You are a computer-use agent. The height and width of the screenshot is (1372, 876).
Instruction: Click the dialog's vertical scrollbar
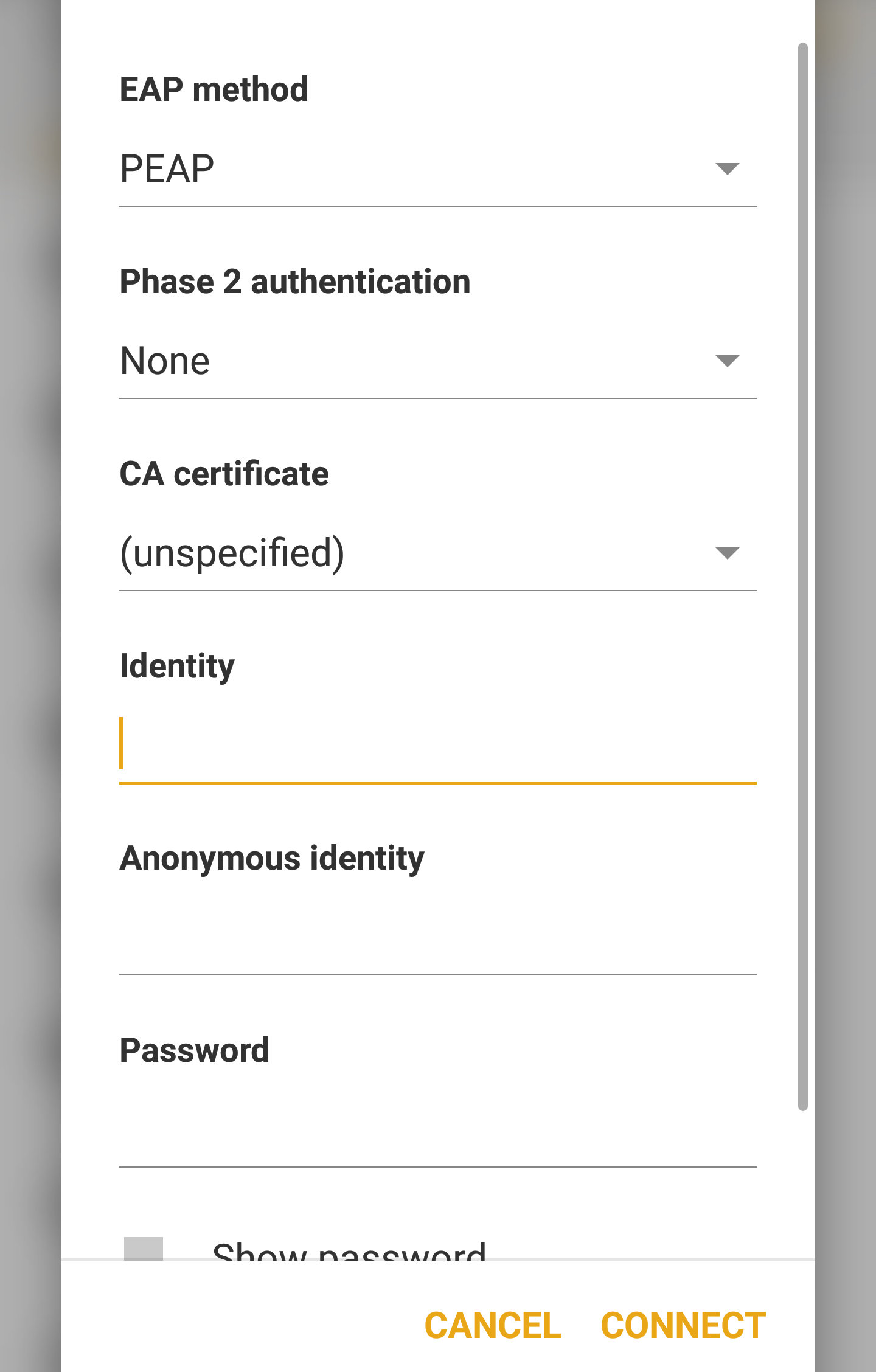point(803,577)
